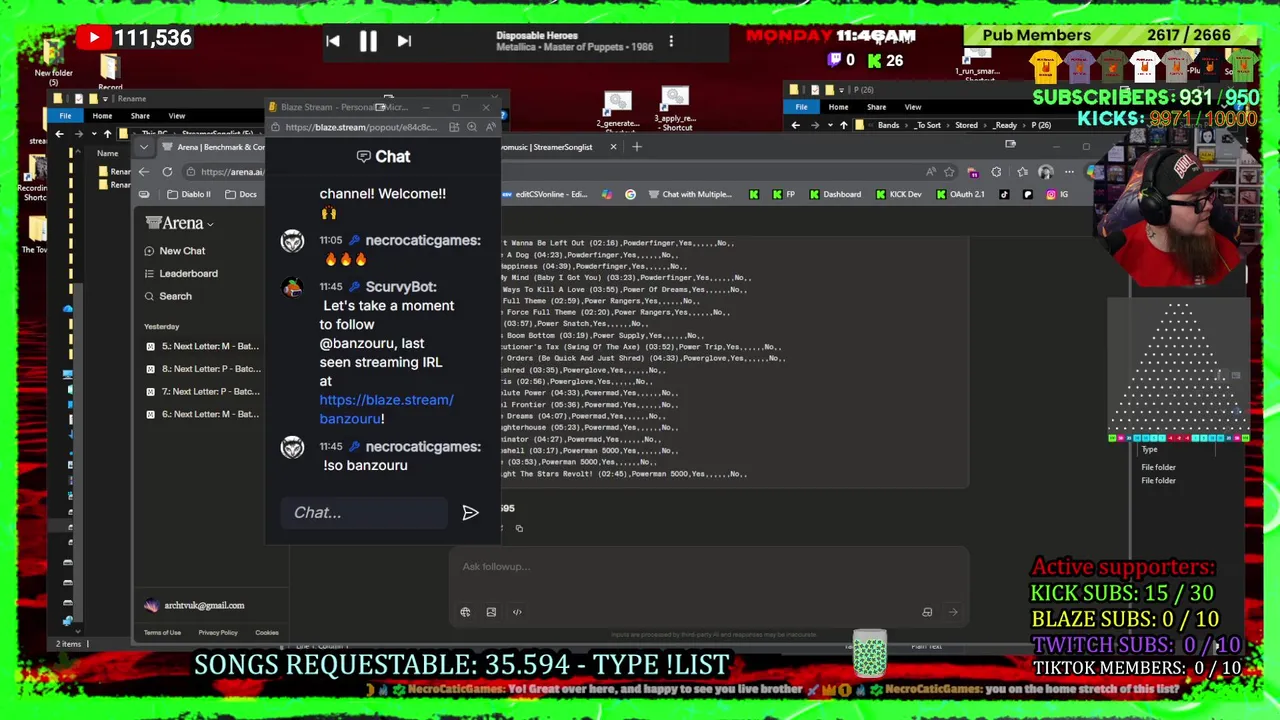Open editCSVonline bookmark

544,194
